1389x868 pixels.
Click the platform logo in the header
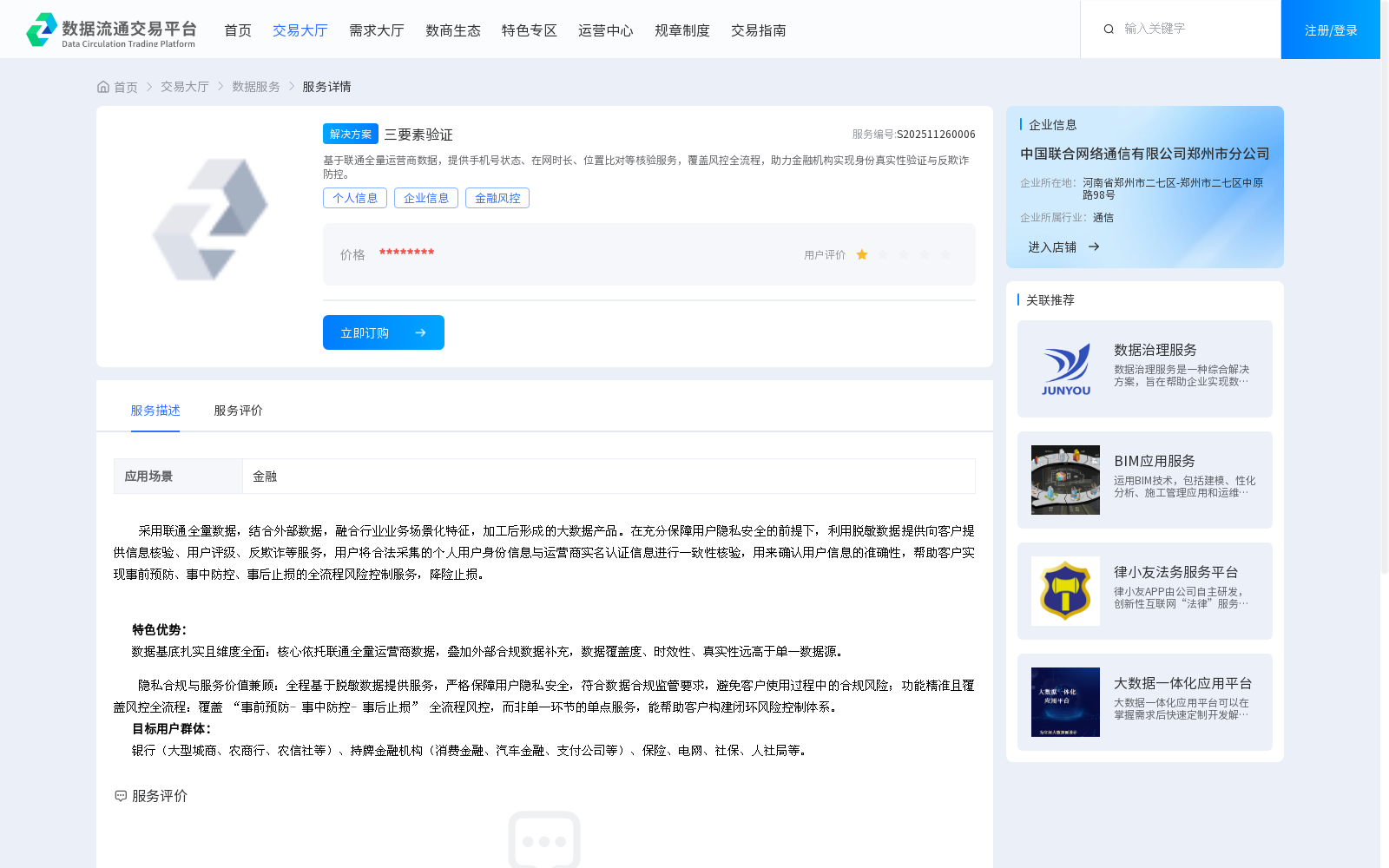[x=111, y=30]
